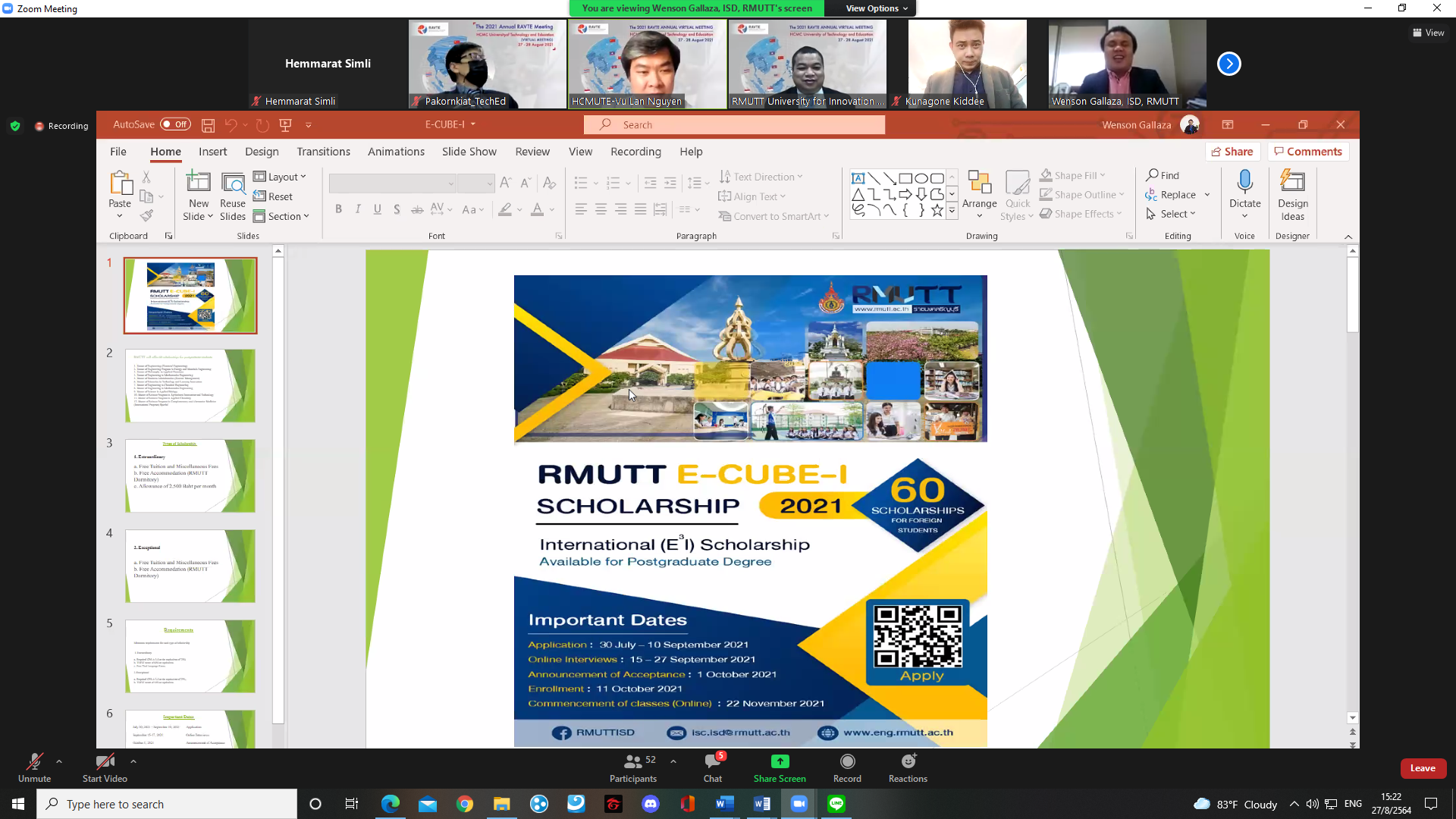The width and height of the screenshot is (1456, 819).
Task: Open the font name combo box
Action: pyautogui.click(x=392, y=184)
